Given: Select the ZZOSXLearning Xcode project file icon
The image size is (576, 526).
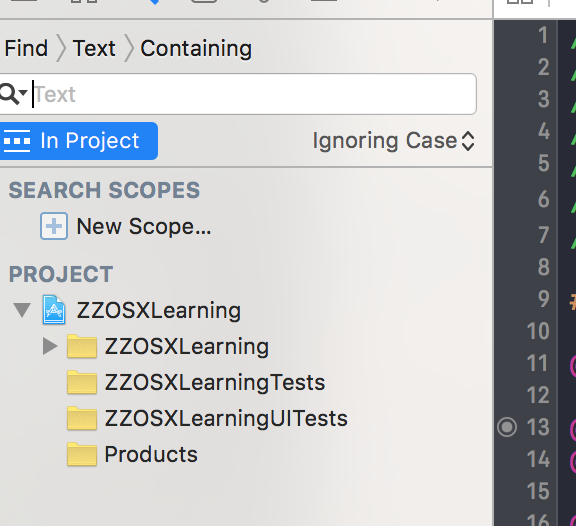Looking at the screenshot, I should click(x=54, y=310).
